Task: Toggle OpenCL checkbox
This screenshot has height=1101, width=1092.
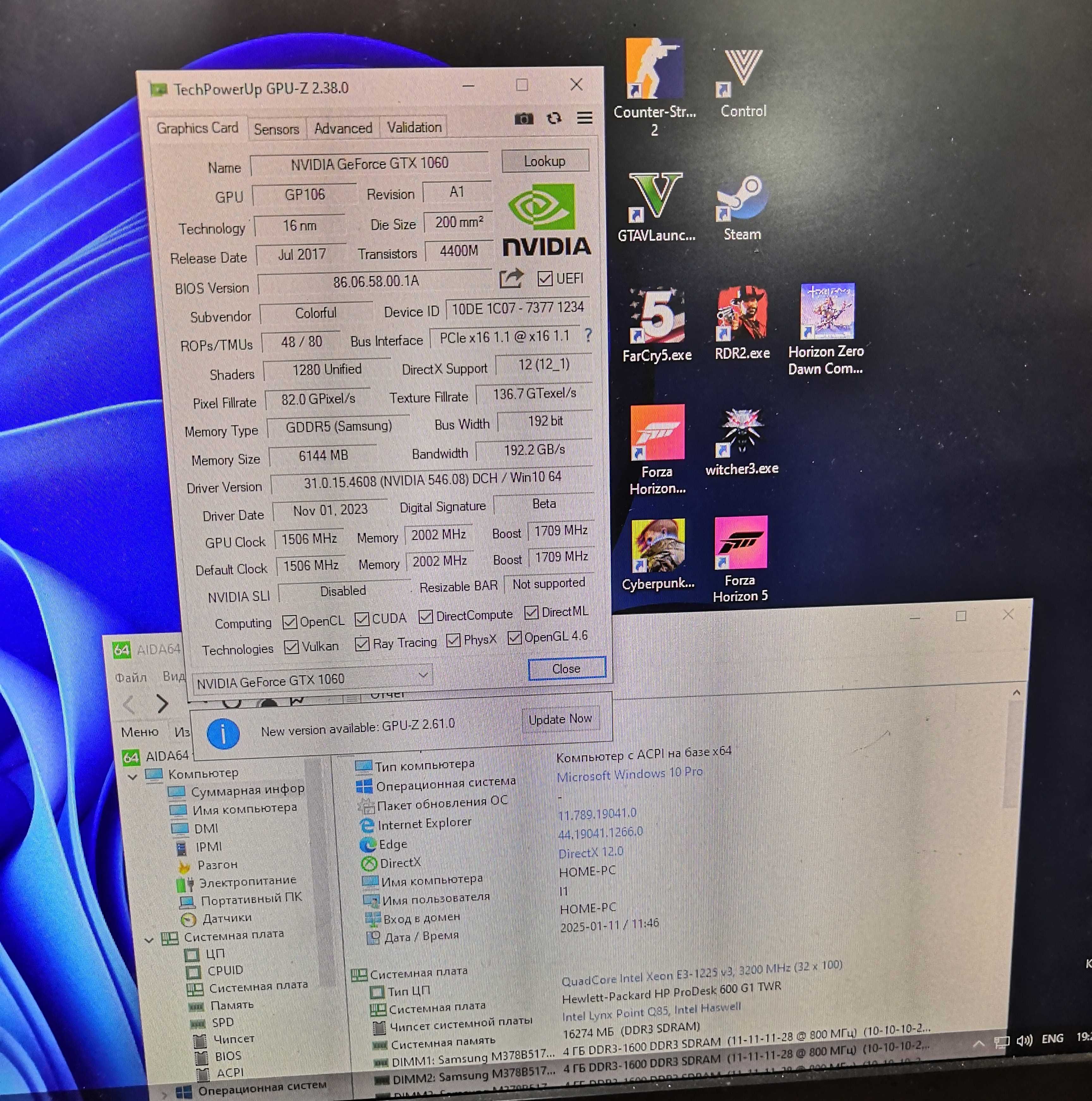Action: tap(290, 622)
